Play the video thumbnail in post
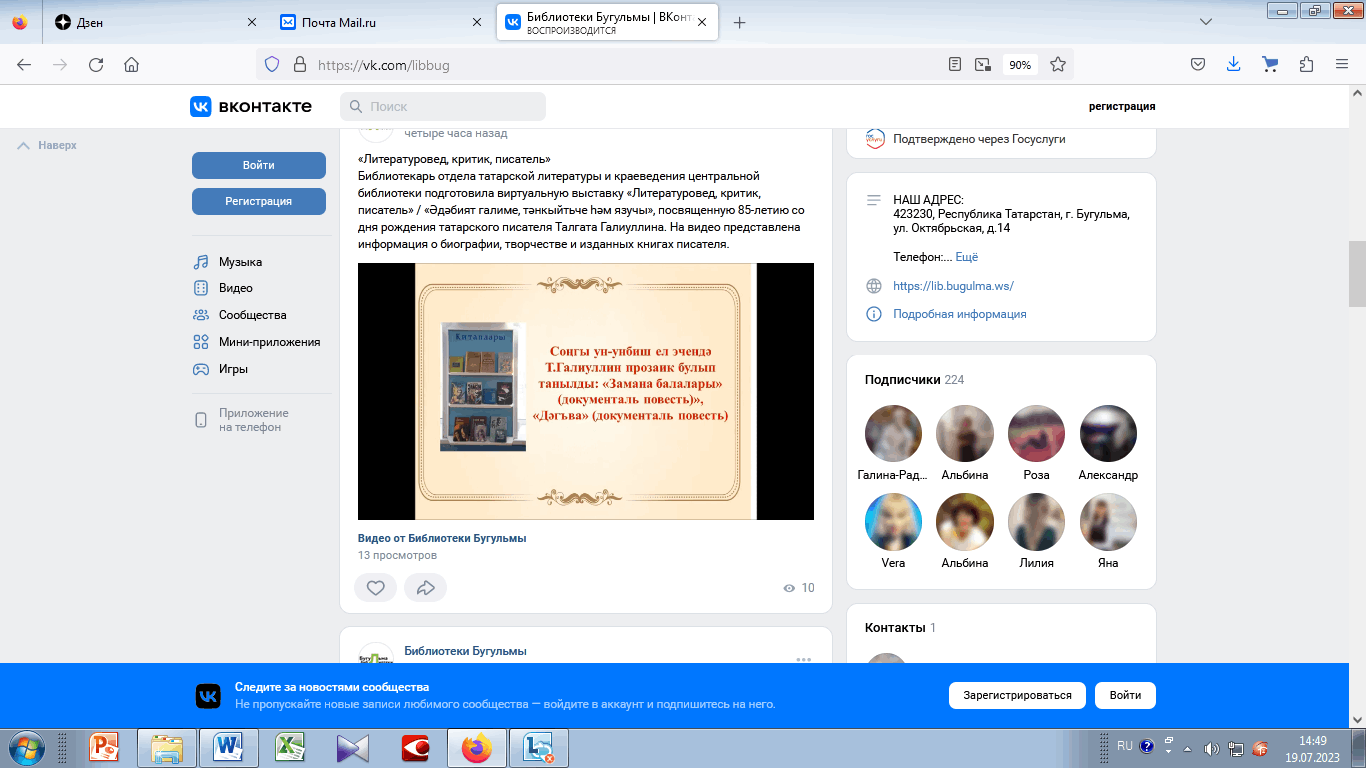The image size is (1366, 768). pos(586,392)
